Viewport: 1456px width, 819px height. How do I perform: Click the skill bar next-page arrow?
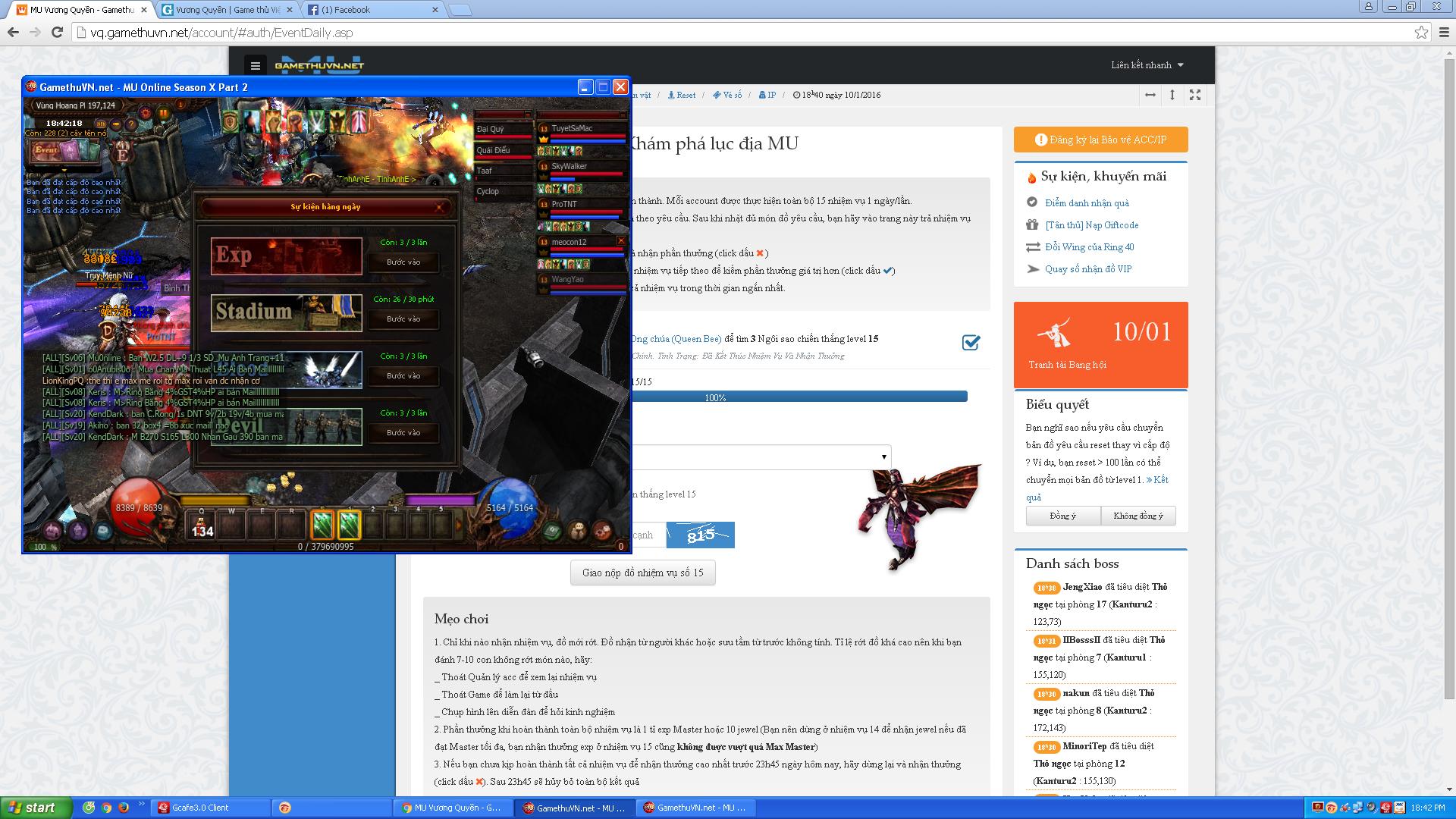(x=459, y=525)
